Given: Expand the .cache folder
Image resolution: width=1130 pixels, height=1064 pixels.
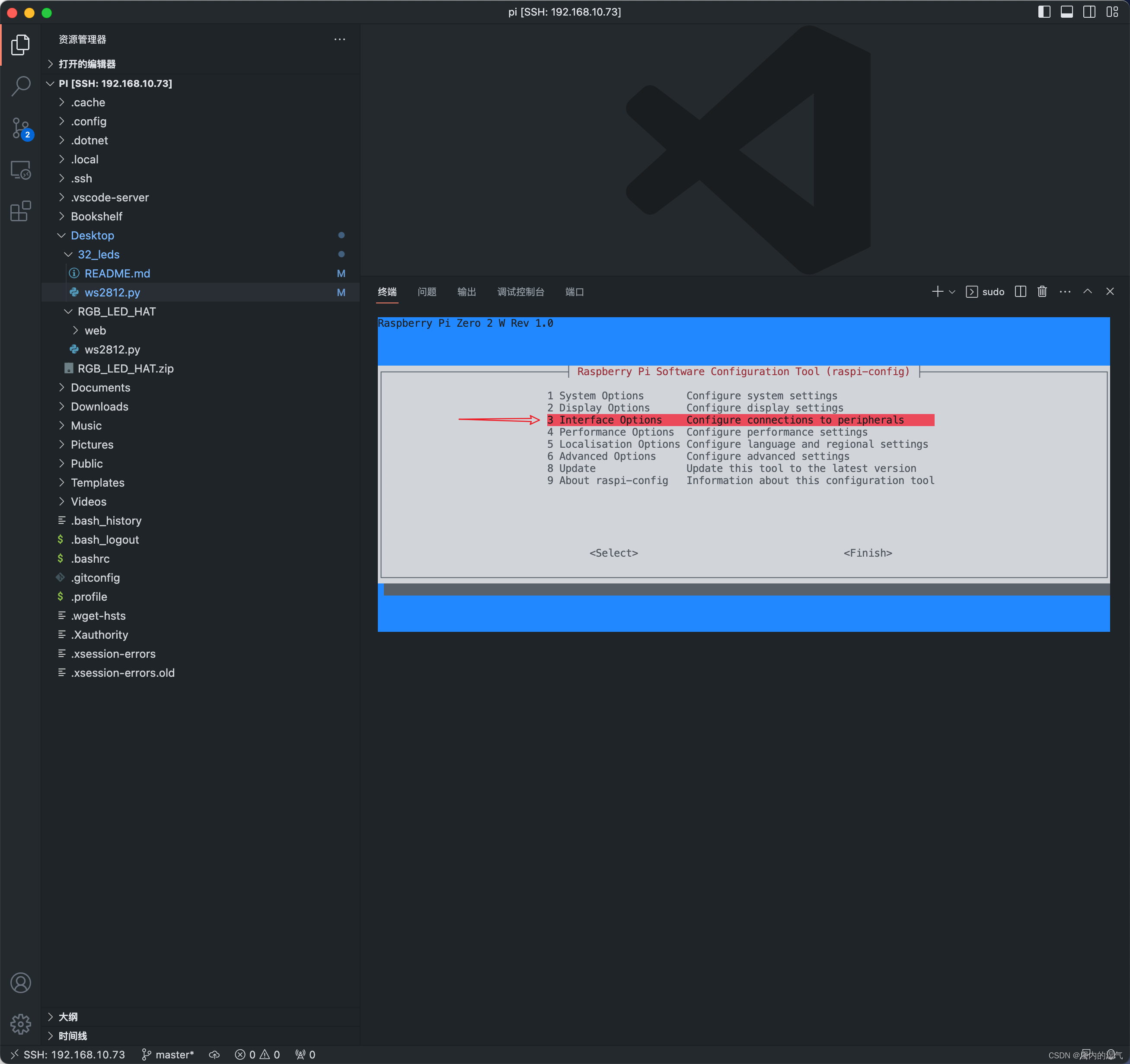Looking at the screenshot, I should pyautogui.click(x=201, y=102).
